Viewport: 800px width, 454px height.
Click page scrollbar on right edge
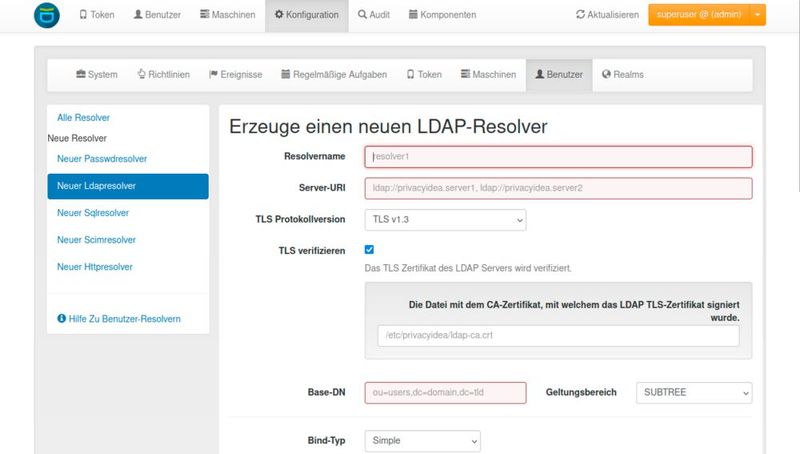click(797, 97)
